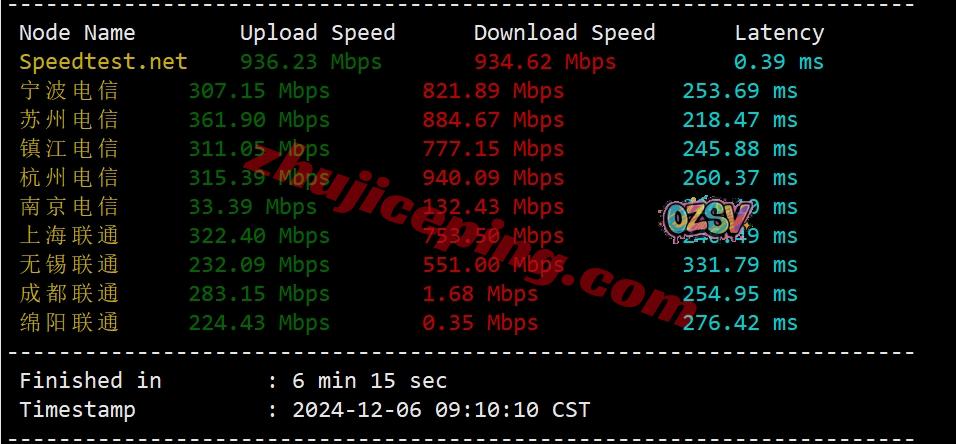Viewport: 956px width, 444px height.
Task: Select the 宁波电信 node row
Action: [x=408, y=91]
